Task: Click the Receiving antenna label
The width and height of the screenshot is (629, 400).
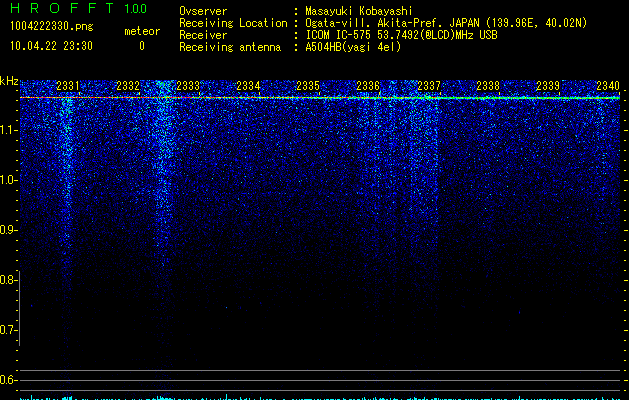Action: point(230,47)
